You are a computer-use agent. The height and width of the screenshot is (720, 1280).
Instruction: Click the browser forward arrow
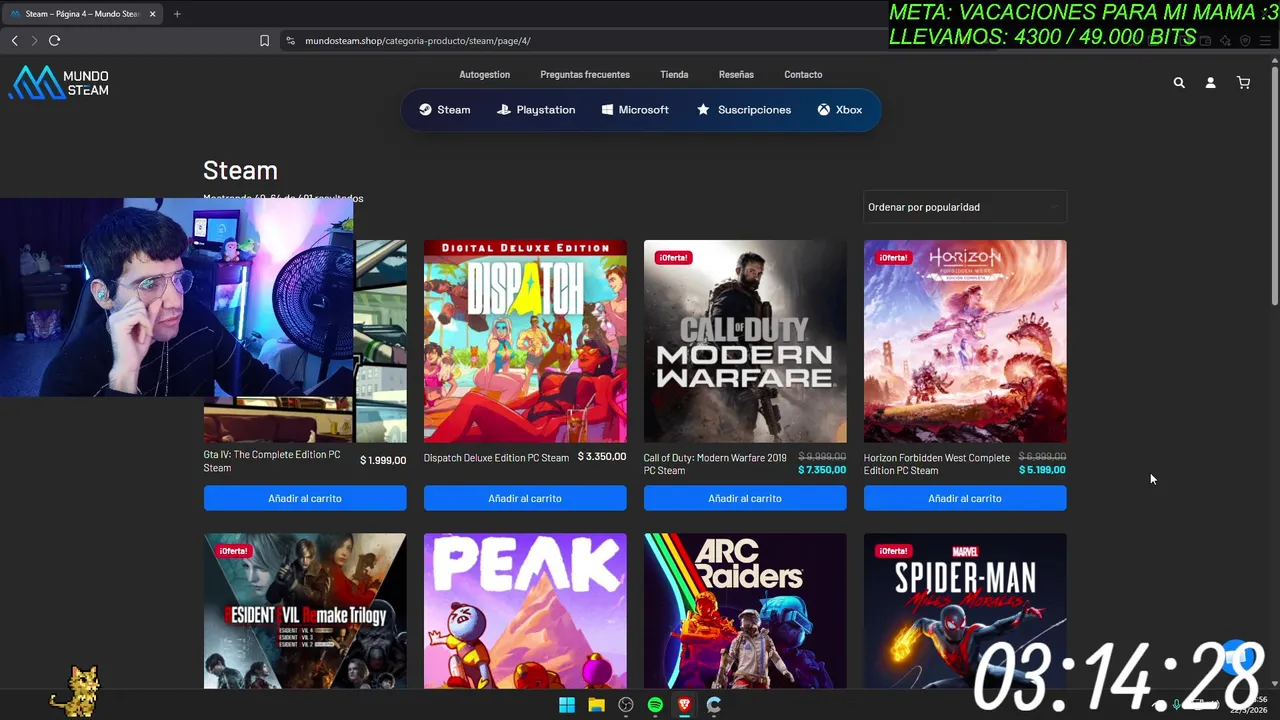click(34, 41)
